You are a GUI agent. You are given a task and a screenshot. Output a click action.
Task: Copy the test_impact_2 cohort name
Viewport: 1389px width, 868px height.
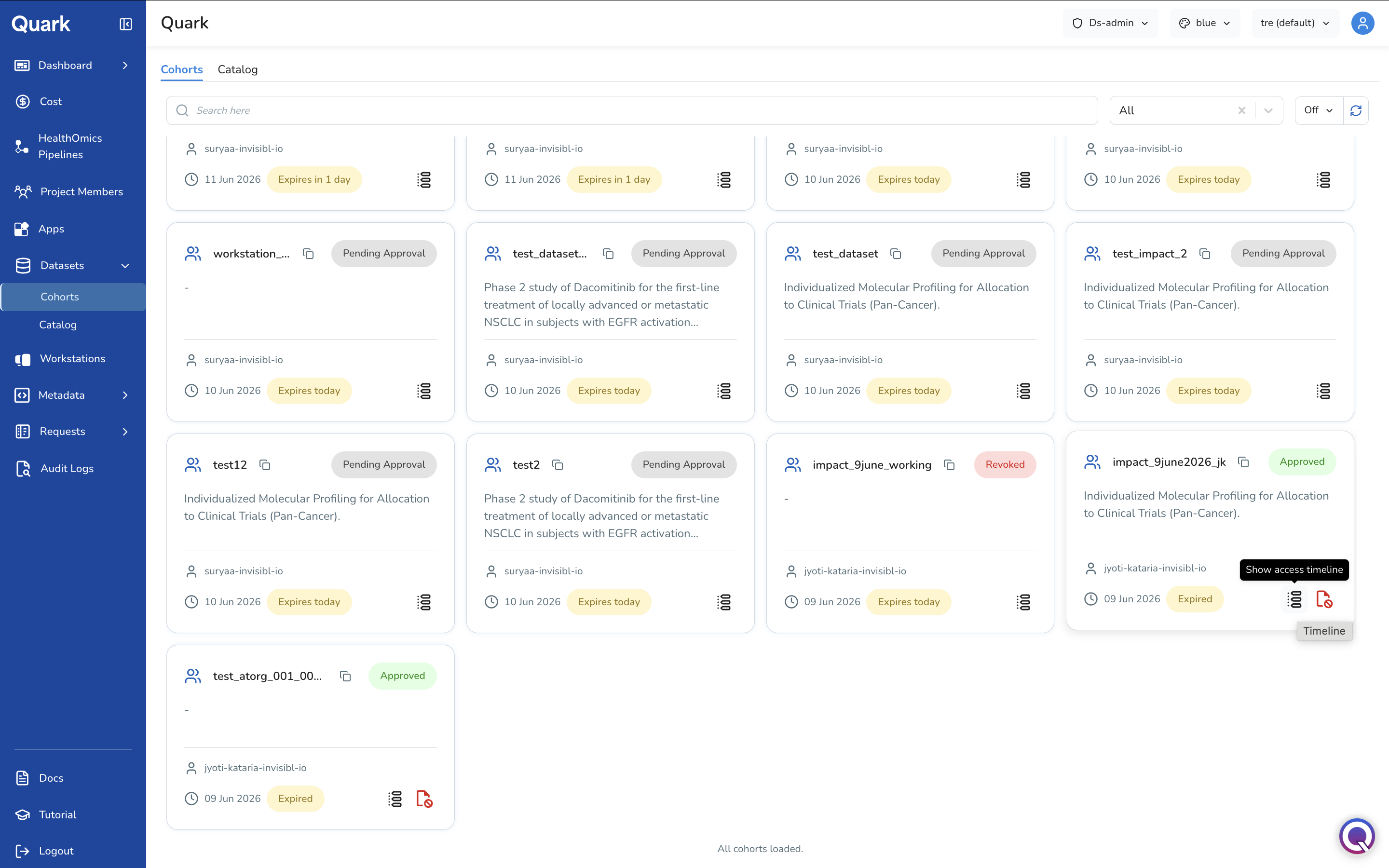[x=1205, y=254]
